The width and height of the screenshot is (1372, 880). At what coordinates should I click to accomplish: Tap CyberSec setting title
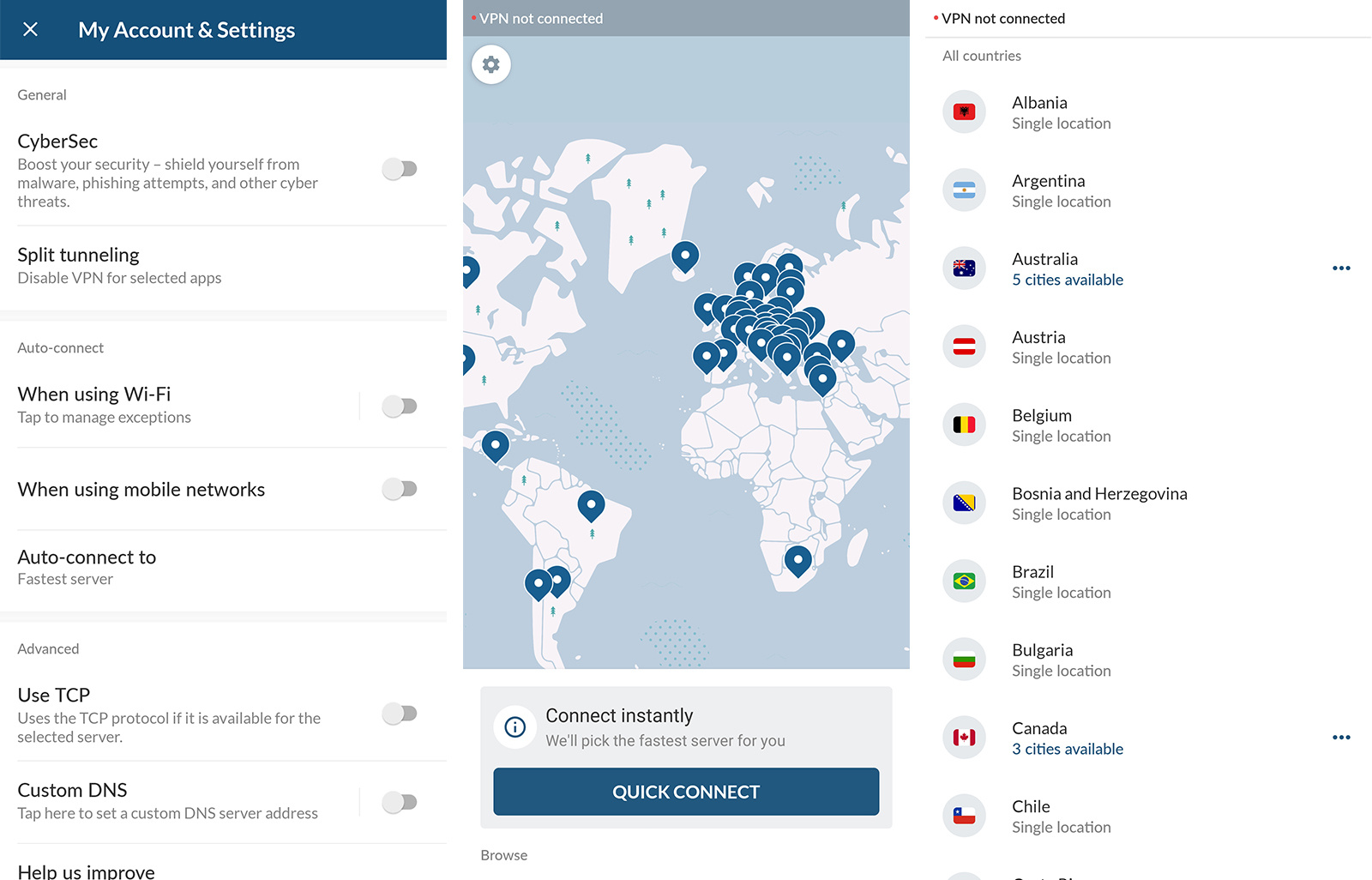coord(57,142)
